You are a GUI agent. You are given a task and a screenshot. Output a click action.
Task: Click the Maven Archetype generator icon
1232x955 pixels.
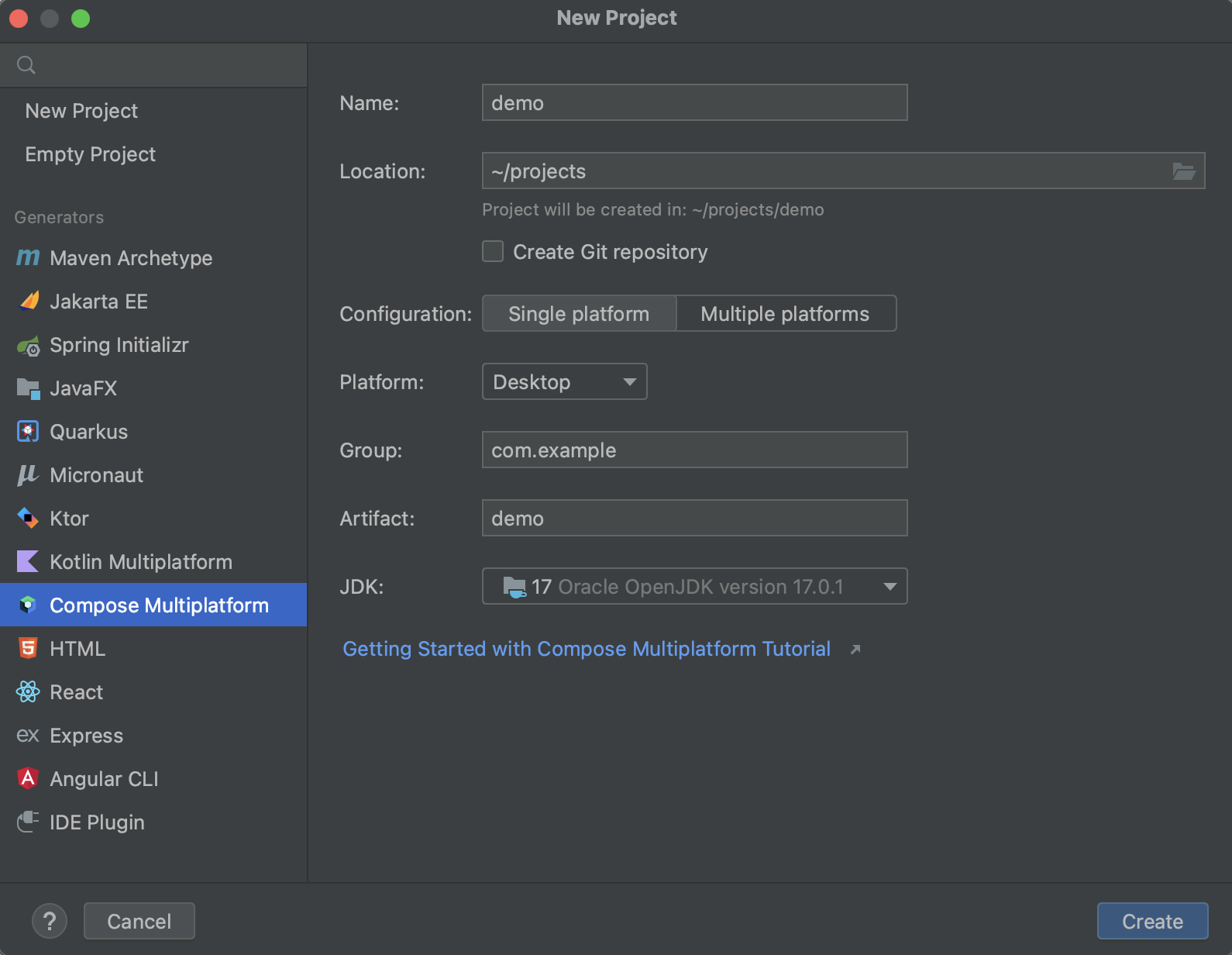click(28, 257)
